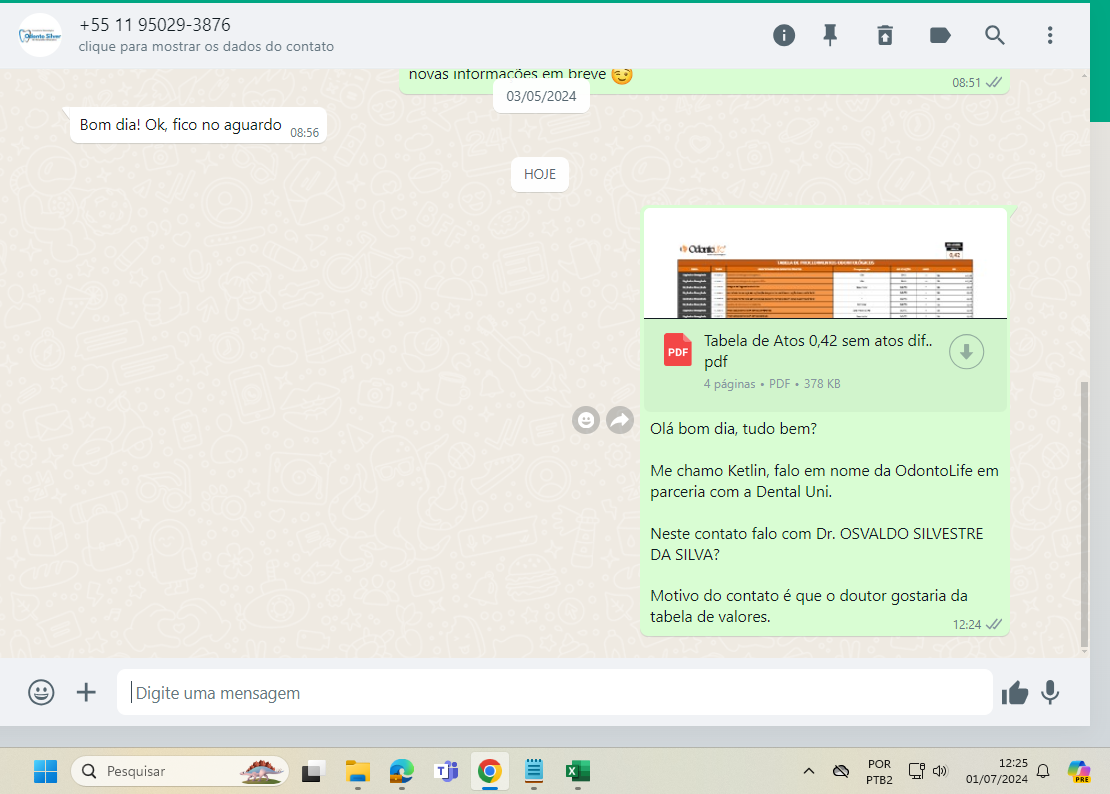
Task: Open network settings tray icon
Action: tap(916, 771)
